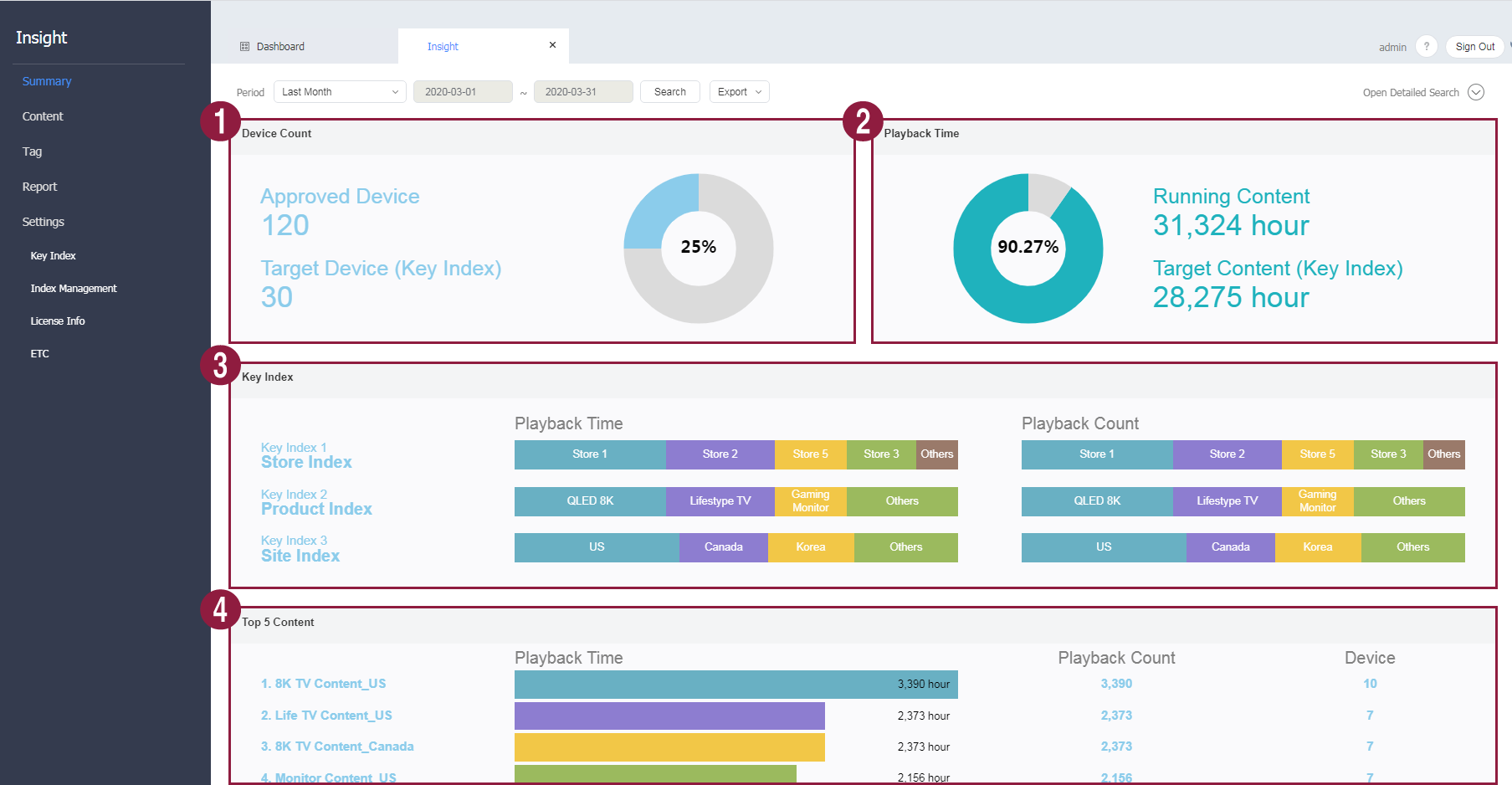Open License Info page
1512x785 pixels.
point(58,321)
